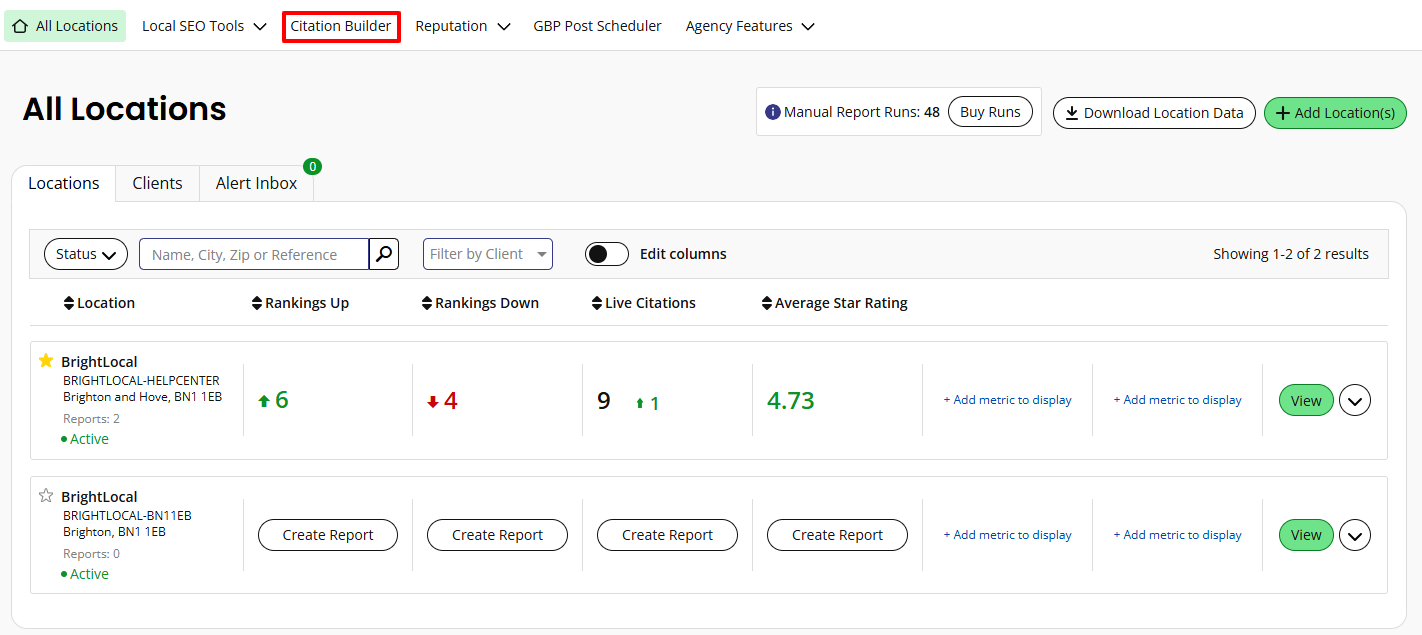Image resolution: width=1422 pixels, height=635 pixels.
Task: Click the Buy Runs button
Action: point(990,112)
